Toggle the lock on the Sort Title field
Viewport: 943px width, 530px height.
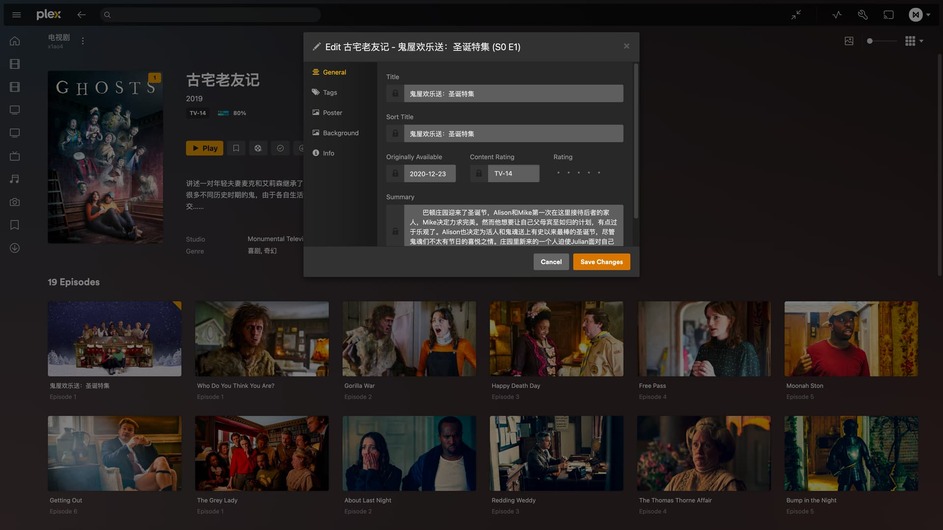[x=395, y=134]
